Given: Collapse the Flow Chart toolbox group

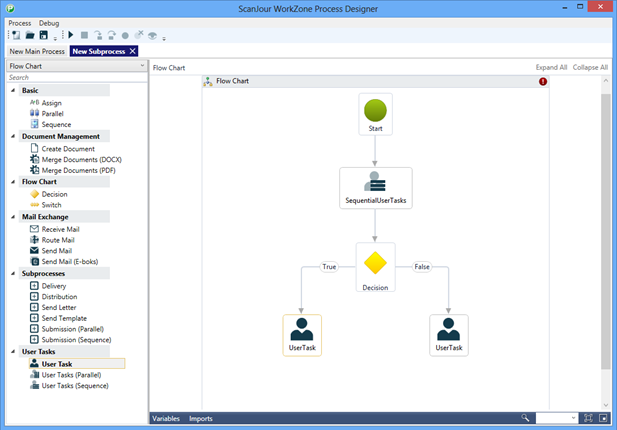Looking at the screenshot, I should (13, 182).
